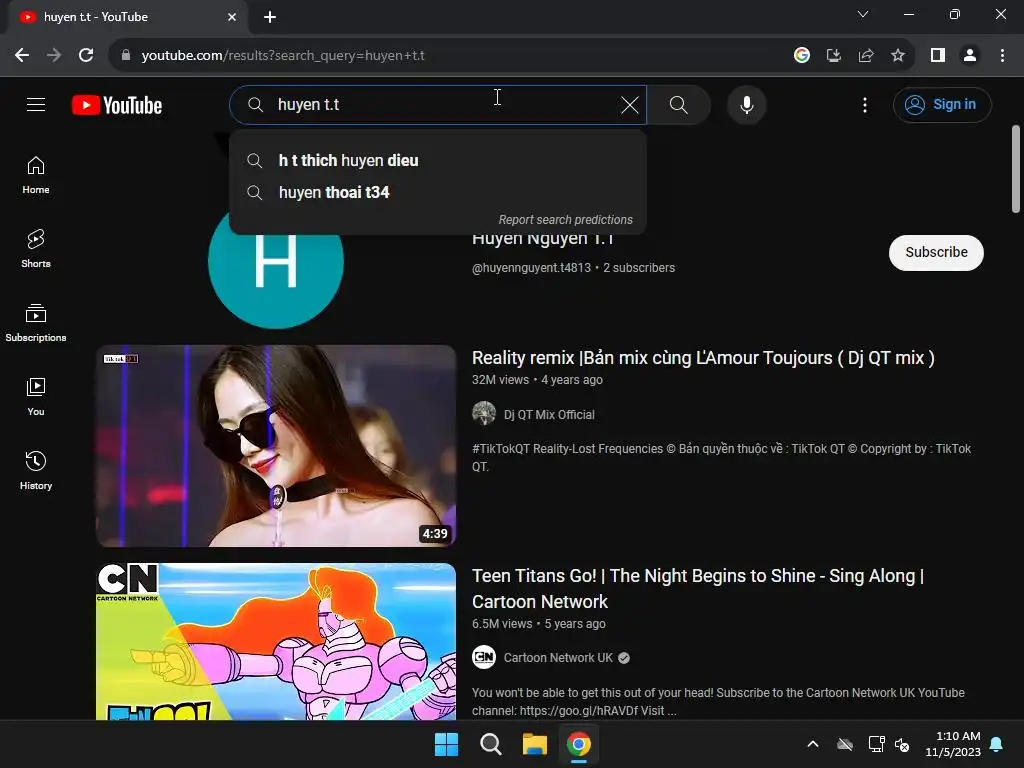Open Windows taskbar search
1024x768 pixels.
490,744
